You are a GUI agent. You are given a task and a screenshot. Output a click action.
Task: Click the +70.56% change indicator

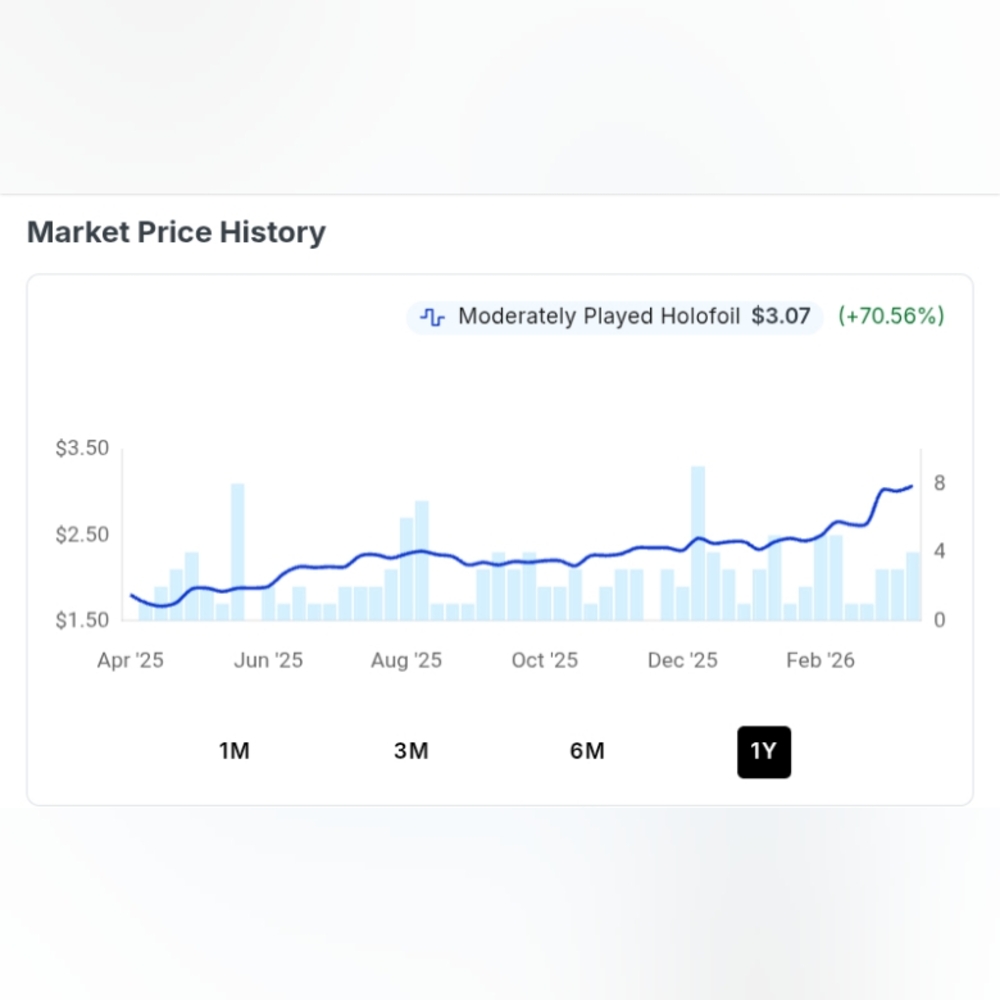891,316
